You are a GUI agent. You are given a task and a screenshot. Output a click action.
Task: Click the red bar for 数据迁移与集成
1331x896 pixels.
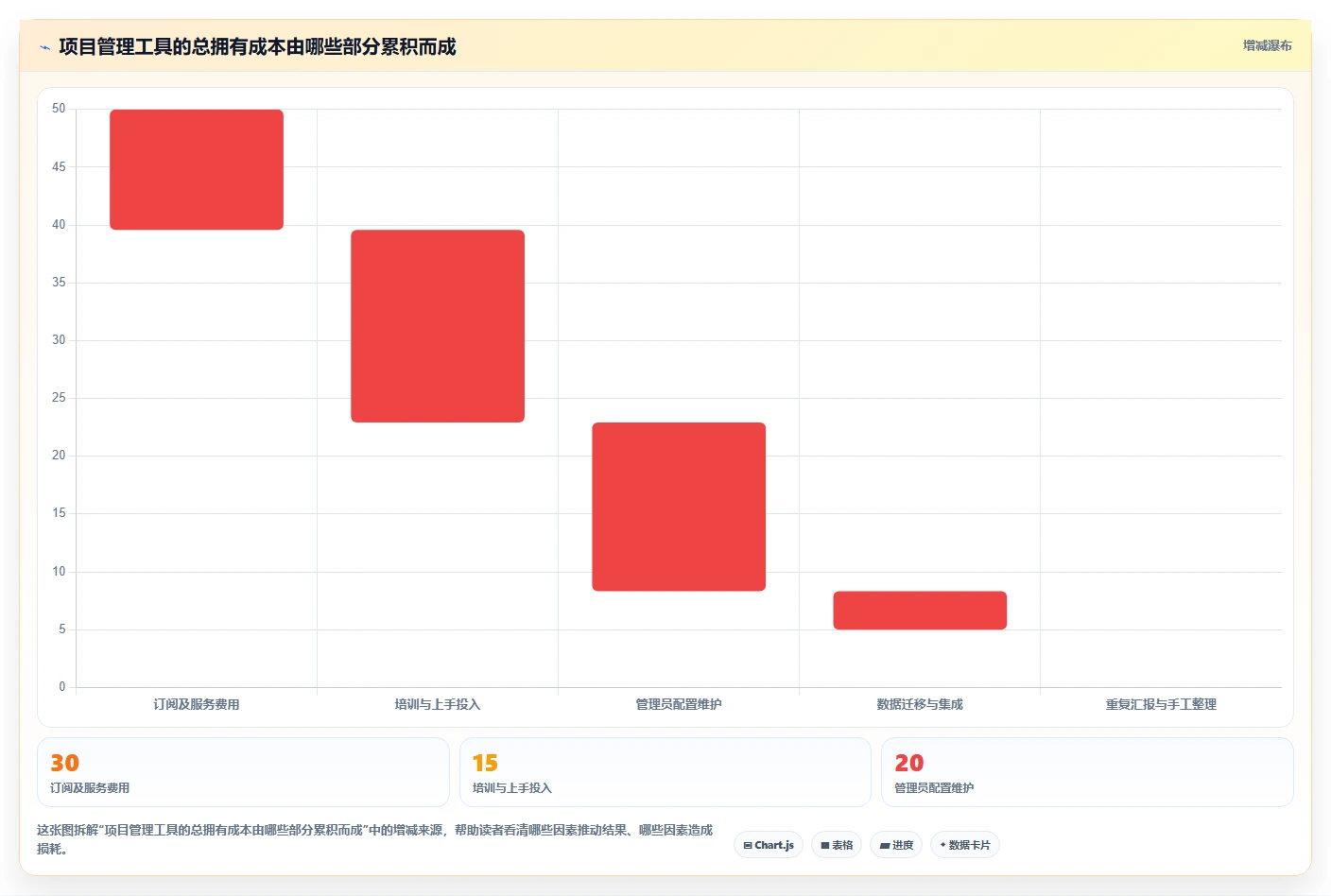click(x=920, y=611)
